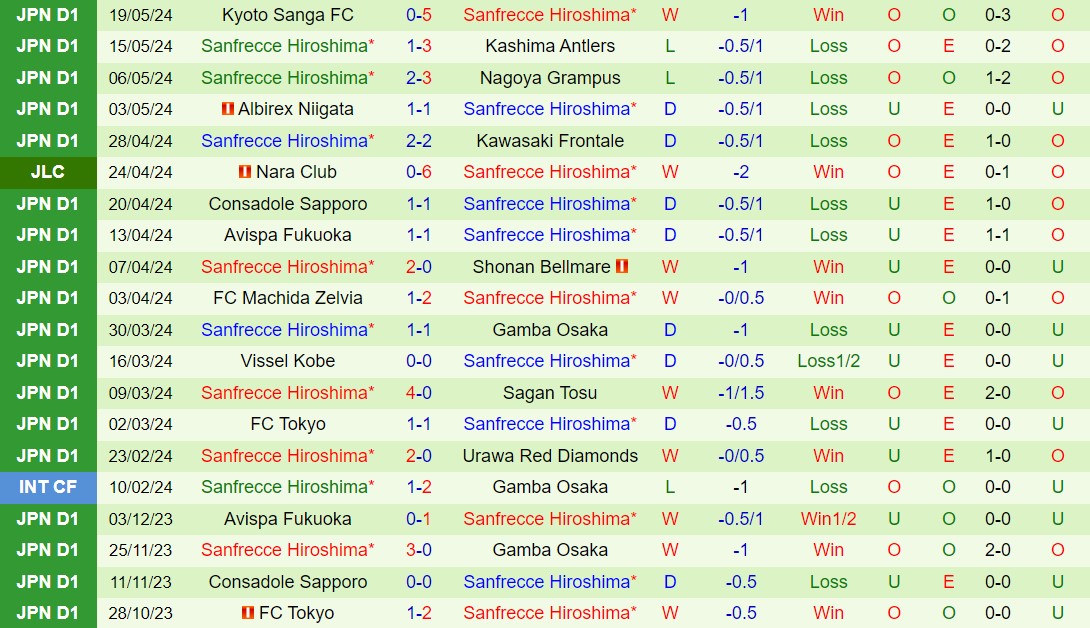Screen dimensions: 1090x628
Task: Click the 3-0 score against Gamba Osaka
Action: [x=419, y=550]
